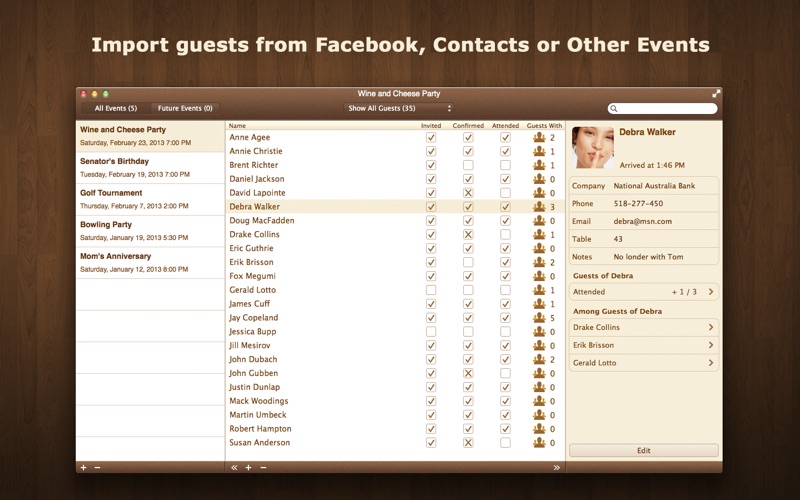The height and width of the screenshot is (500, 800).
Task: Click Anne Agee's guests-with people icon
Action: pos(539,137)
